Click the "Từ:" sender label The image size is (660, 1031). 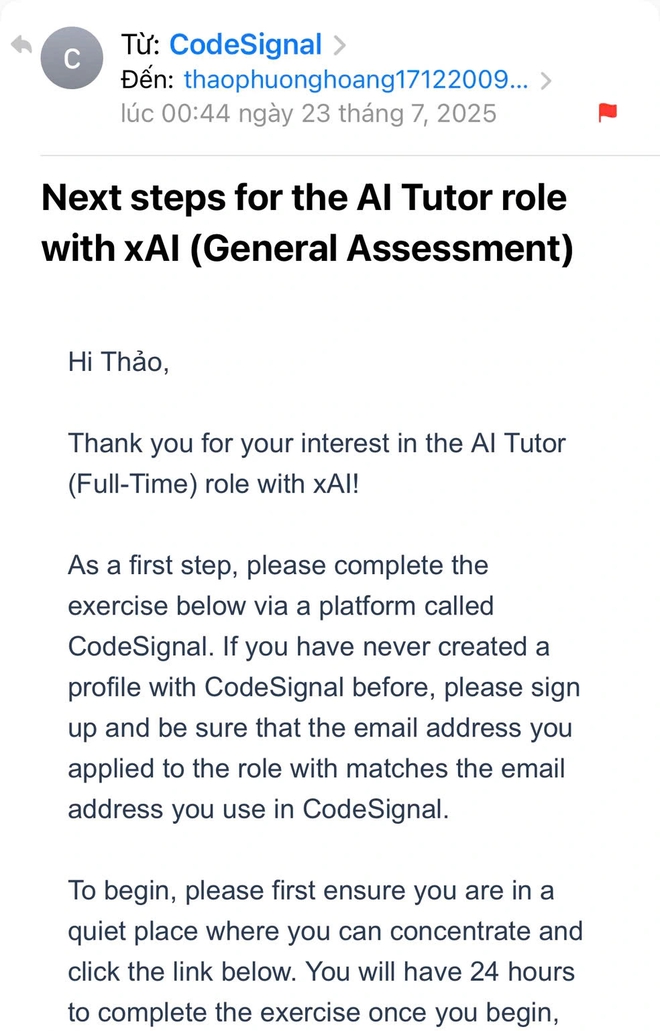(x=141, y=45)
